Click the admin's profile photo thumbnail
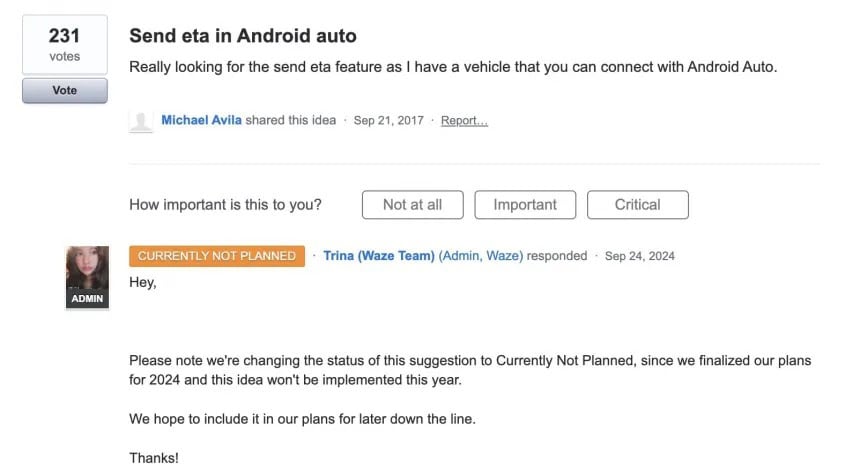Screen dimensions: 860x473 [x=87, y=268]
